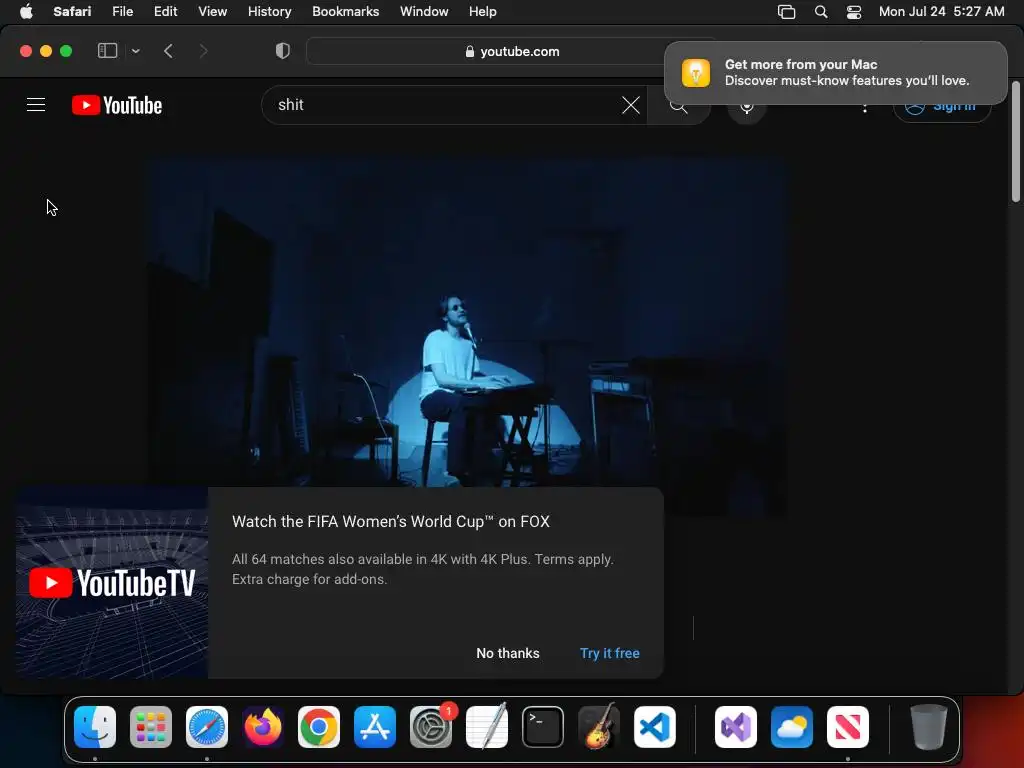Open Visual Studio Code from the Dock

[x=655, y=726]
